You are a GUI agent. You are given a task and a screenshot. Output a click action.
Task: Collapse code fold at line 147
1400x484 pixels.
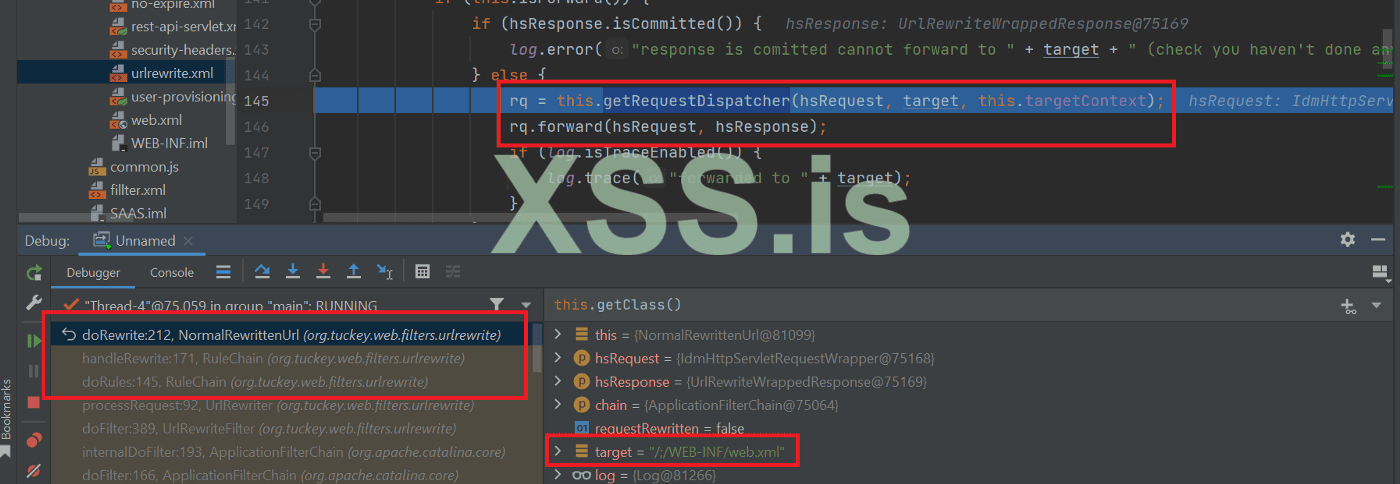click(315, 153)
